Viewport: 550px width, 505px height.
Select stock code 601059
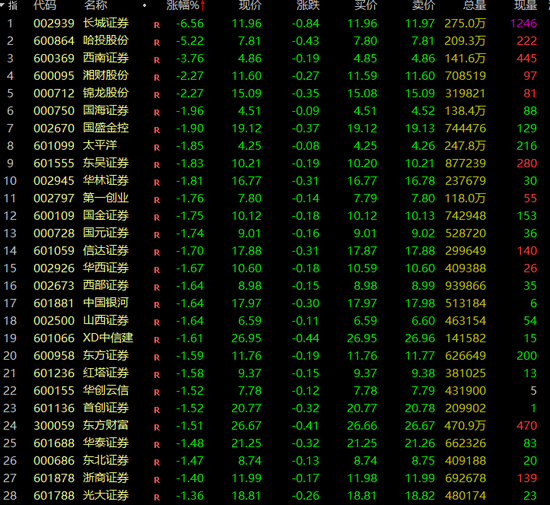point(54,251)
